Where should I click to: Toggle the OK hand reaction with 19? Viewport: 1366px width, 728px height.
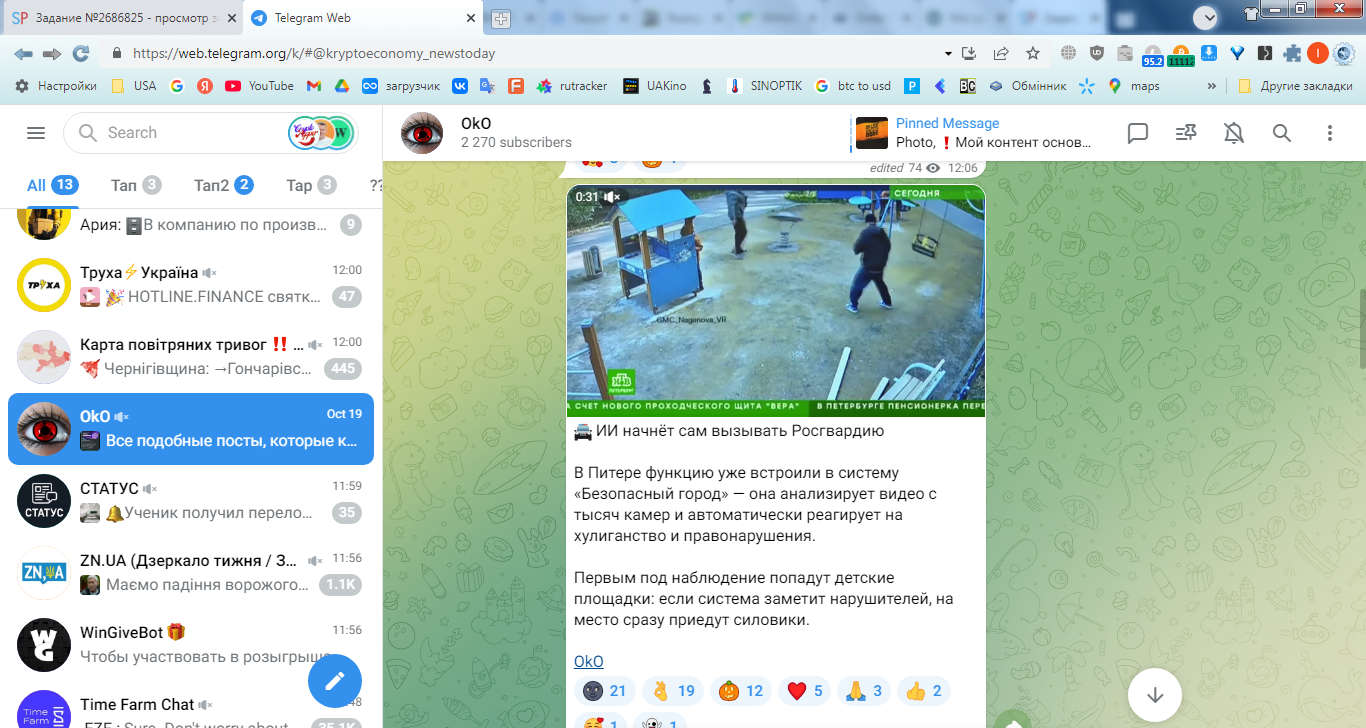[x=673, y=690]
